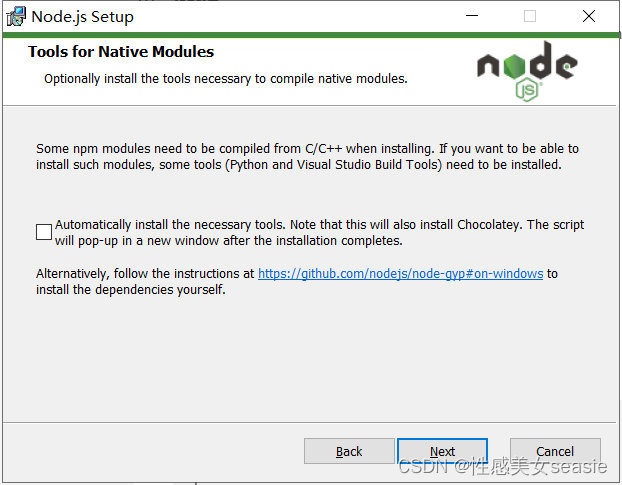
Task: Proceed with the Next button
Action: click(442, 451)
